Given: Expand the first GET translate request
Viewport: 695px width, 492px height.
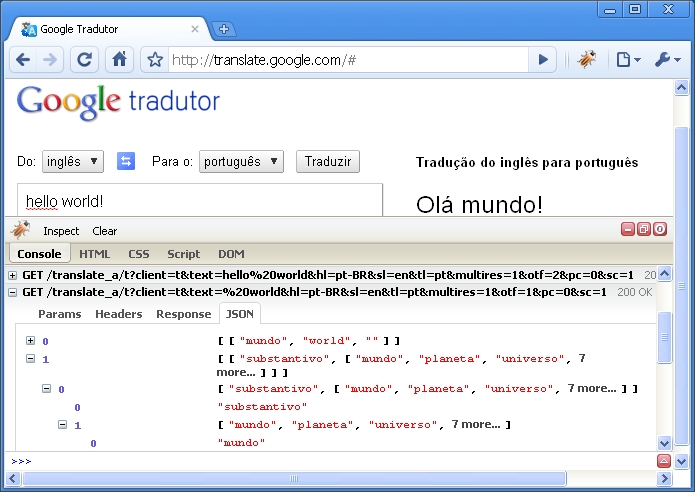Looking at the screenshot, I should 12,275.
